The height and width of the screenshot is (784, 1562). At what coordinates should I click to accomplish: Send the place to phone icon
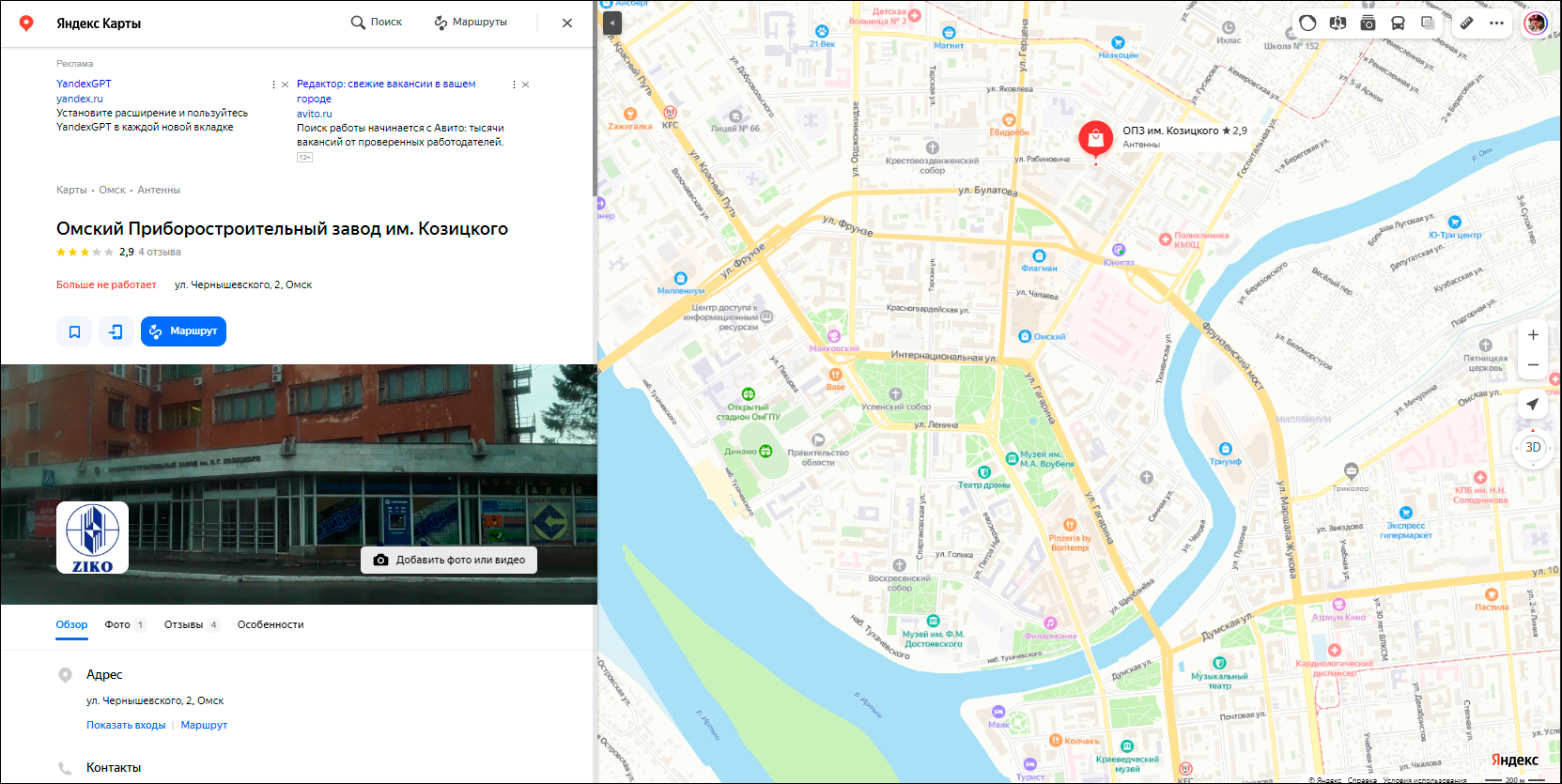[x=116, y=331]
